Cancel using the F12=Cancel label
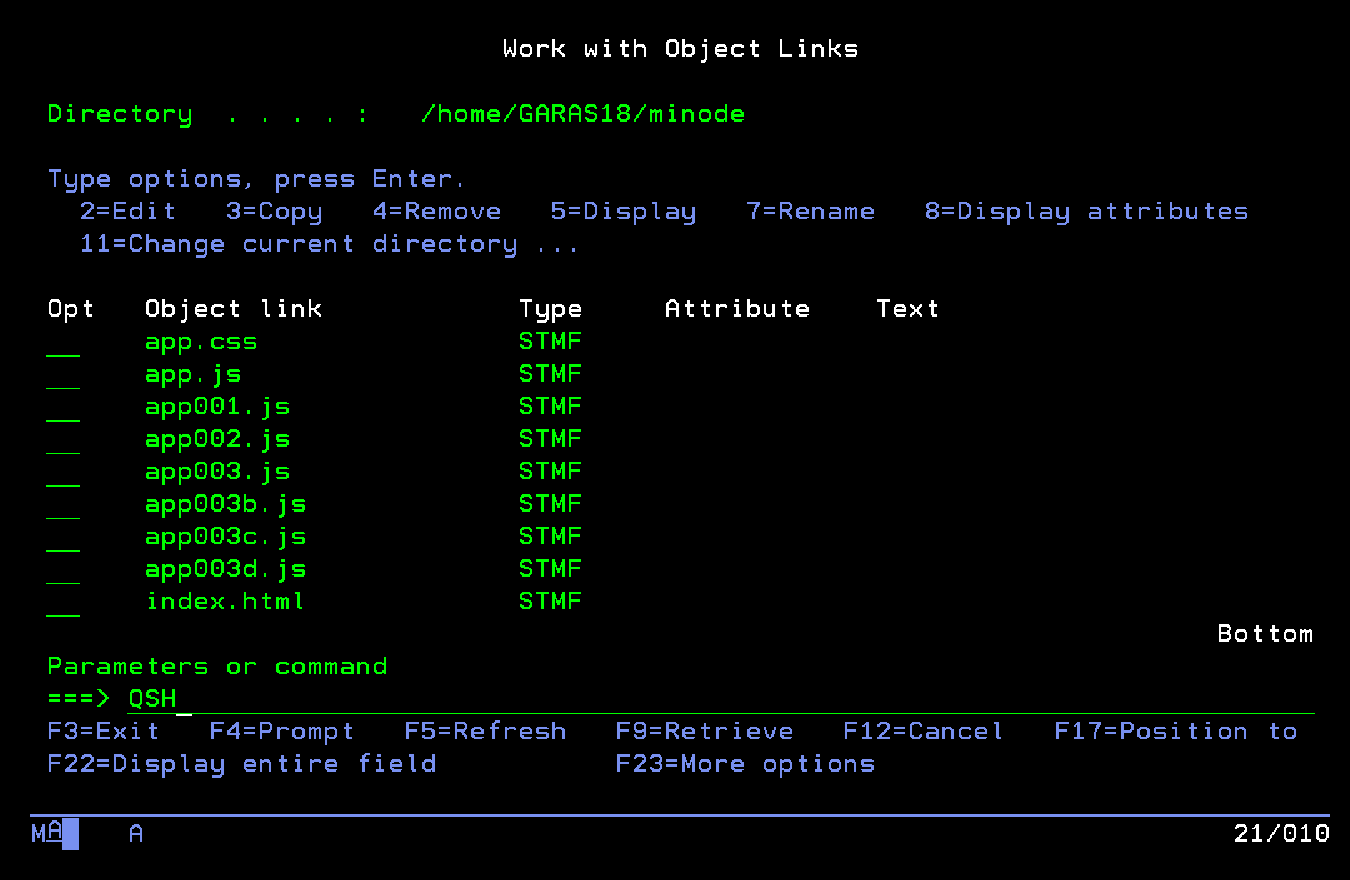 coord(922,732)
